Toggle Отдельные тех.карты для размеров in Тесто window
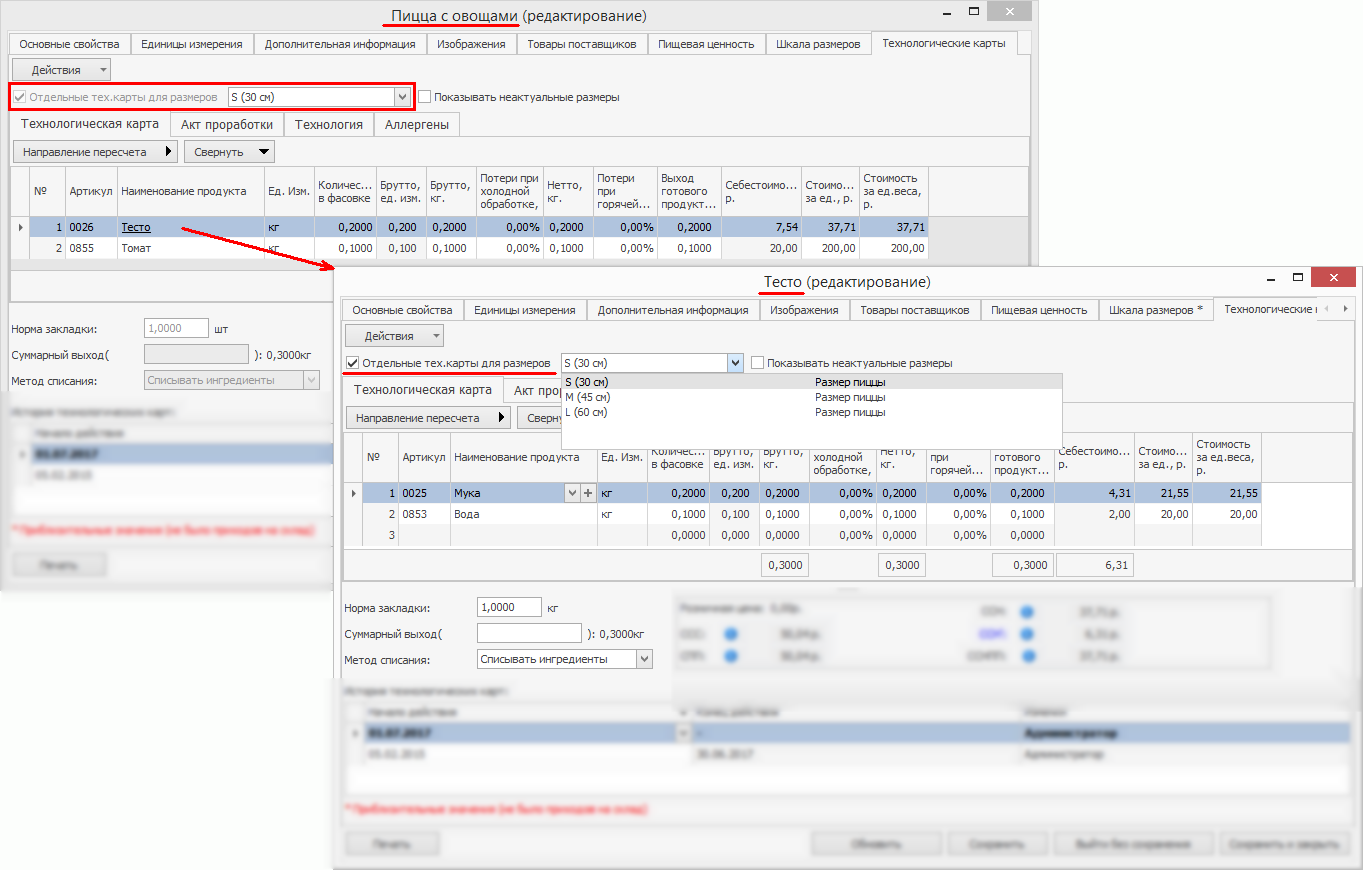The height and width of the screenshot is (870, 1363). 351,363
